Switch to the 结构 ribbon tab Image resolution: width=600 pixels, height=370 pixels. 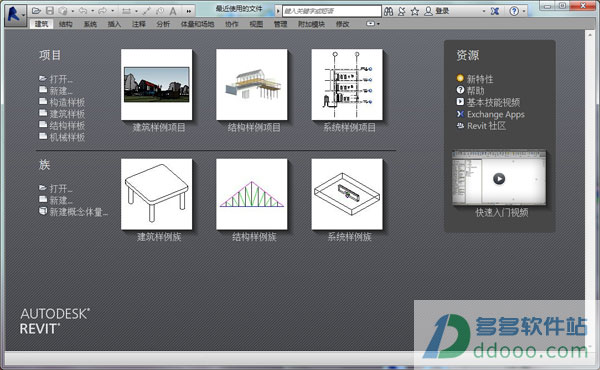coord(65,24)
